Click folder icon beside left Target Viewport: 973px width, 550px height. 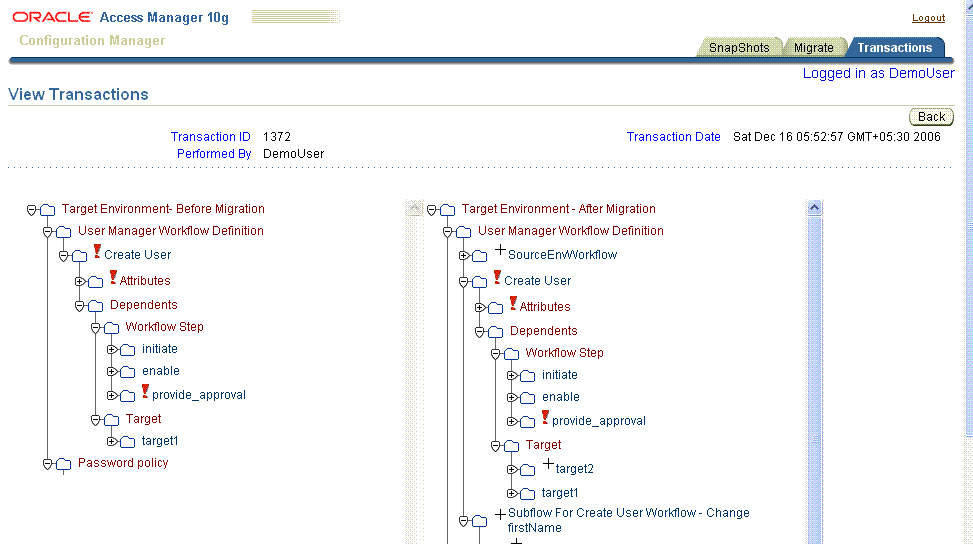[112, 420]
